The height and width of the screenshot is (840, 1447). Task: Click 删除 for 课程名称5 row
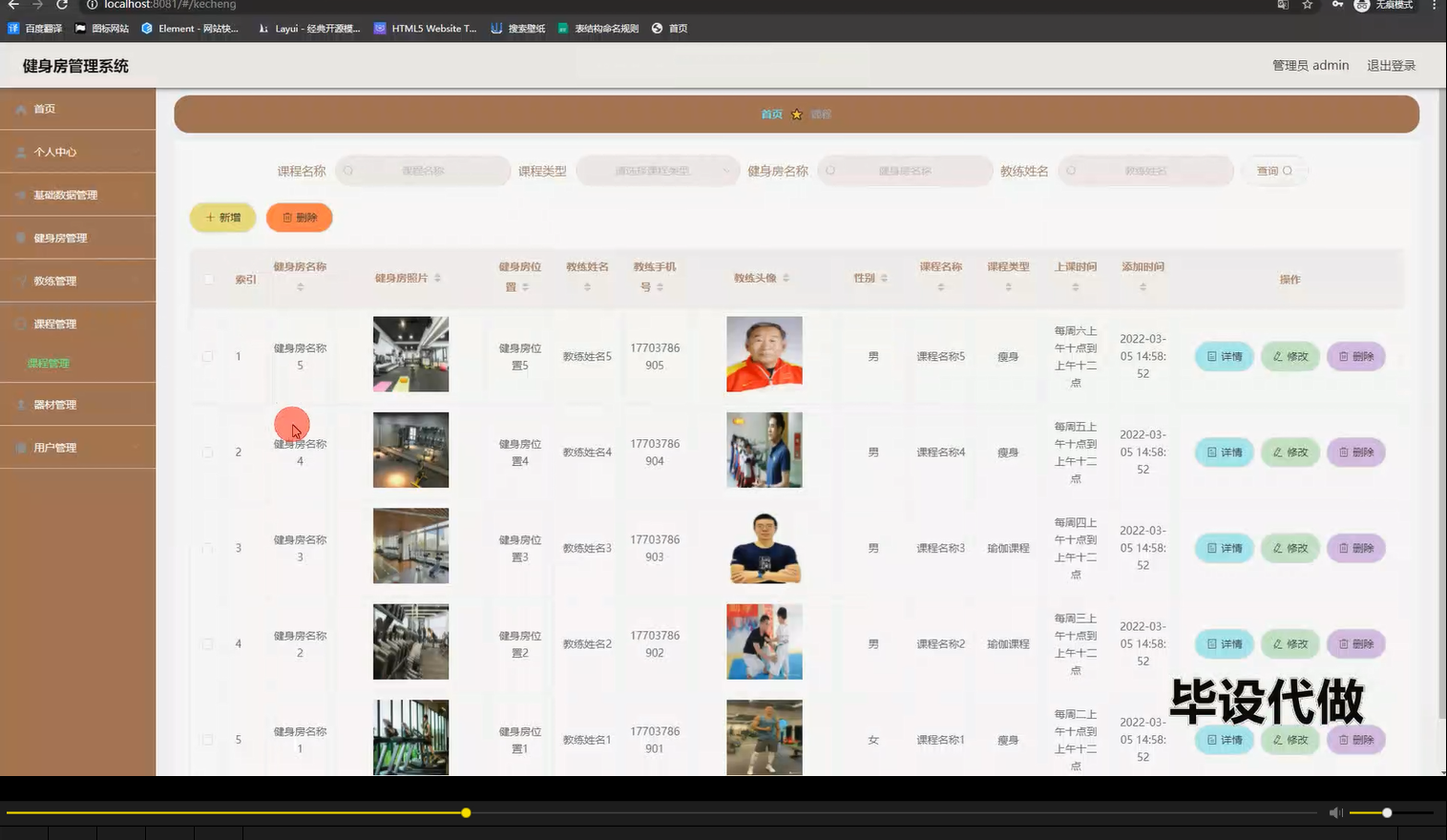pyautogui.click(x=1356, y=357)
